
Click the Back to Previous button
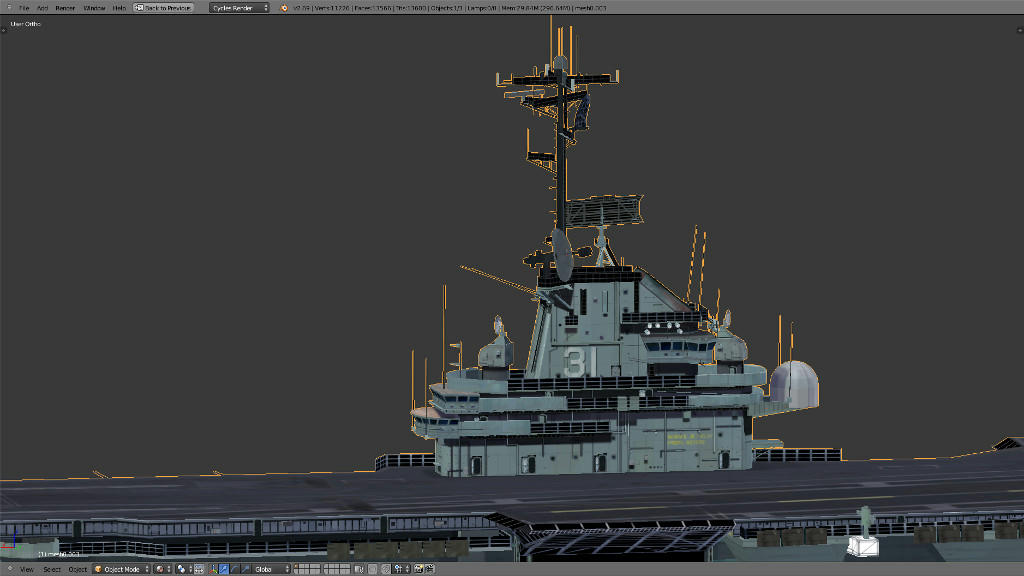[163, 8]
